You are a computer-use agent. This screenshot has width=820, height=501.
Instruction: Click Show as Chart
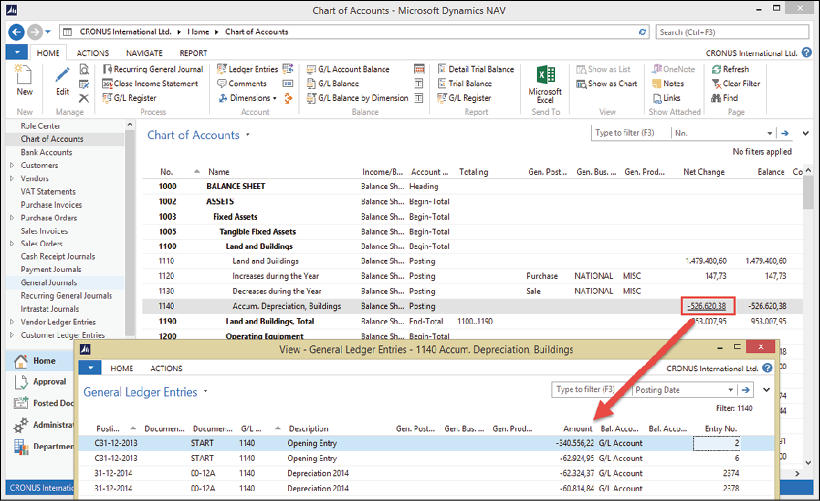[x=607, y=83]
